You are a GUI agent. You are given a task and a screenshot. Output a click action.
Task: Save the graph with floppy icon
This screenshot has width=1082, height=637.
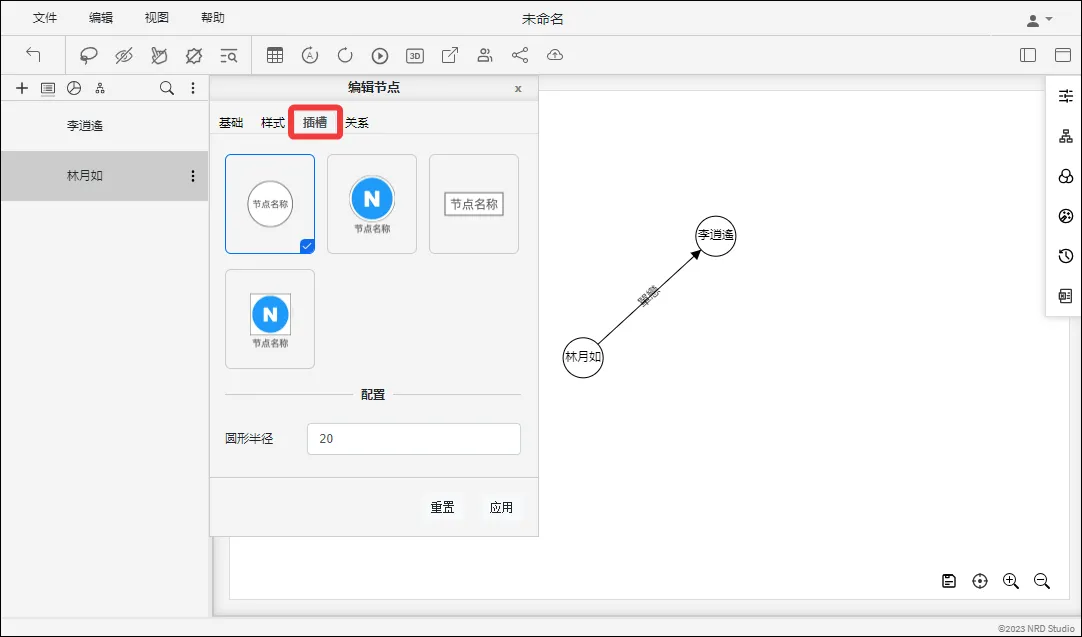click(949, 581)
